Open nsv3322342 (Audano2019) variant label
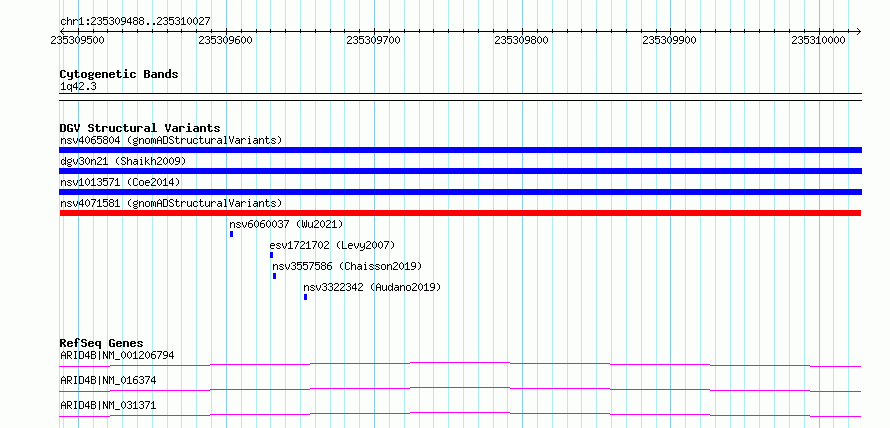890x428 pixels. coord(372,287)
